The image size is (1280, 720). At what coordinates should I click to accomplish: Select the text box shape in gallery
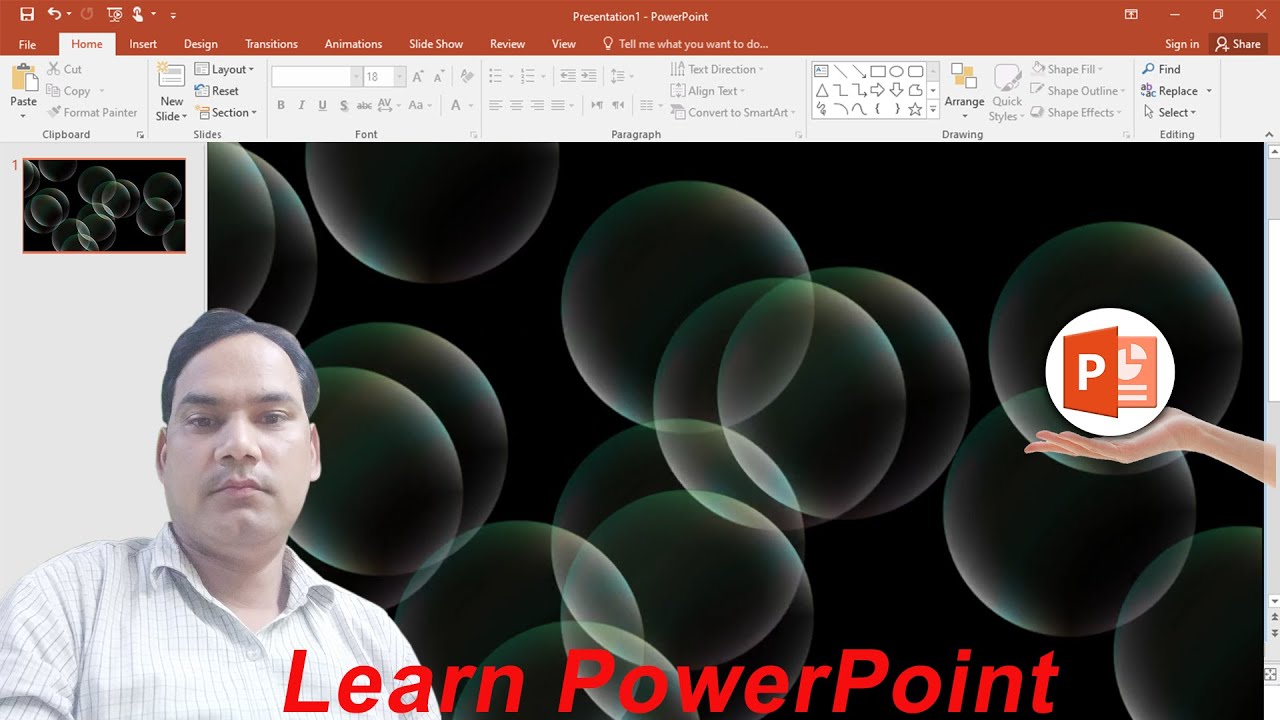(821, 71)
